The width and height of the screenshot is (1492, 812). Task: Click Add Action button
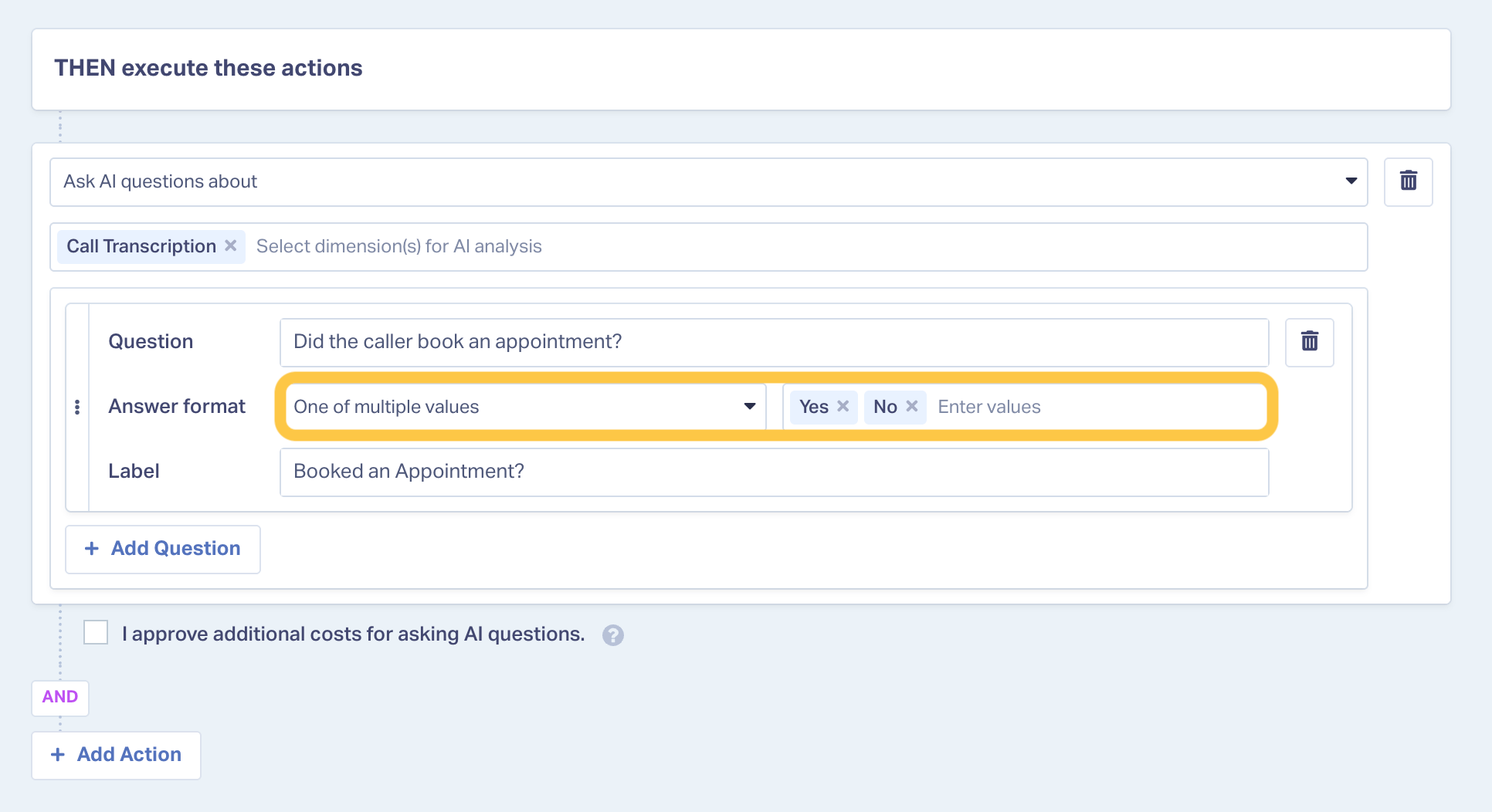[117, 755]
